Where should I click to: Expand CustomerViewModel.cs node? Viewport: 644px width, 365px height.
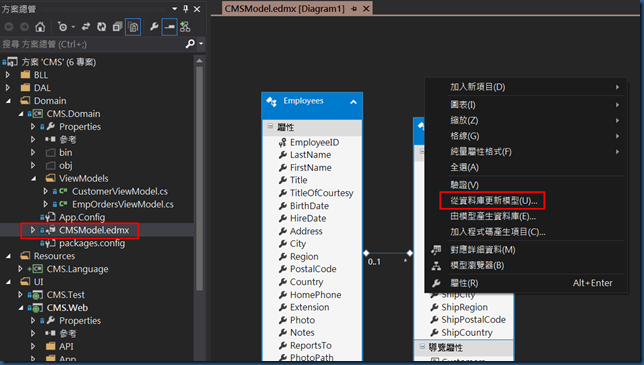coord(46,191)
